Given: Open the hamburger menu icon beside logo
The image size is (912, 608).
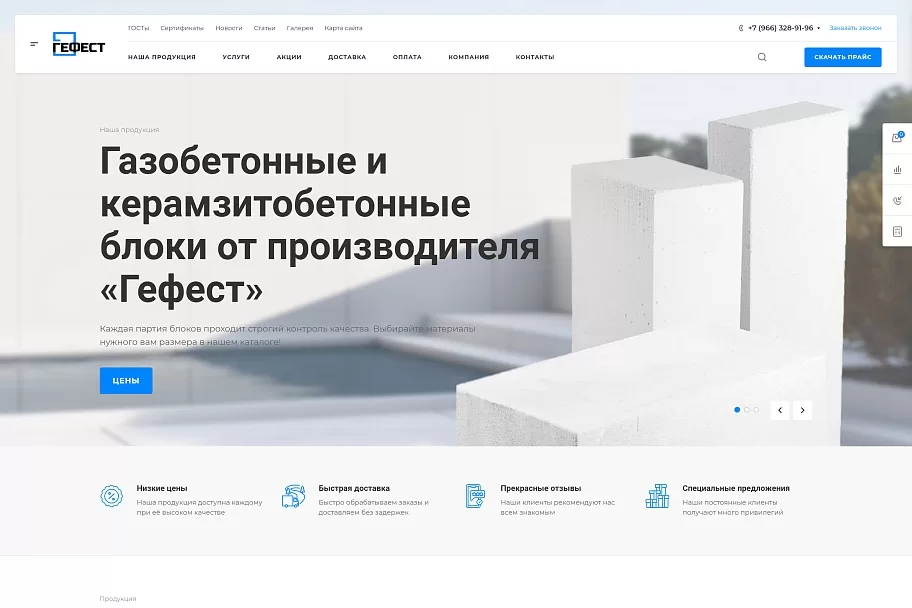Looking at the screenshot, I should (34, 44).
